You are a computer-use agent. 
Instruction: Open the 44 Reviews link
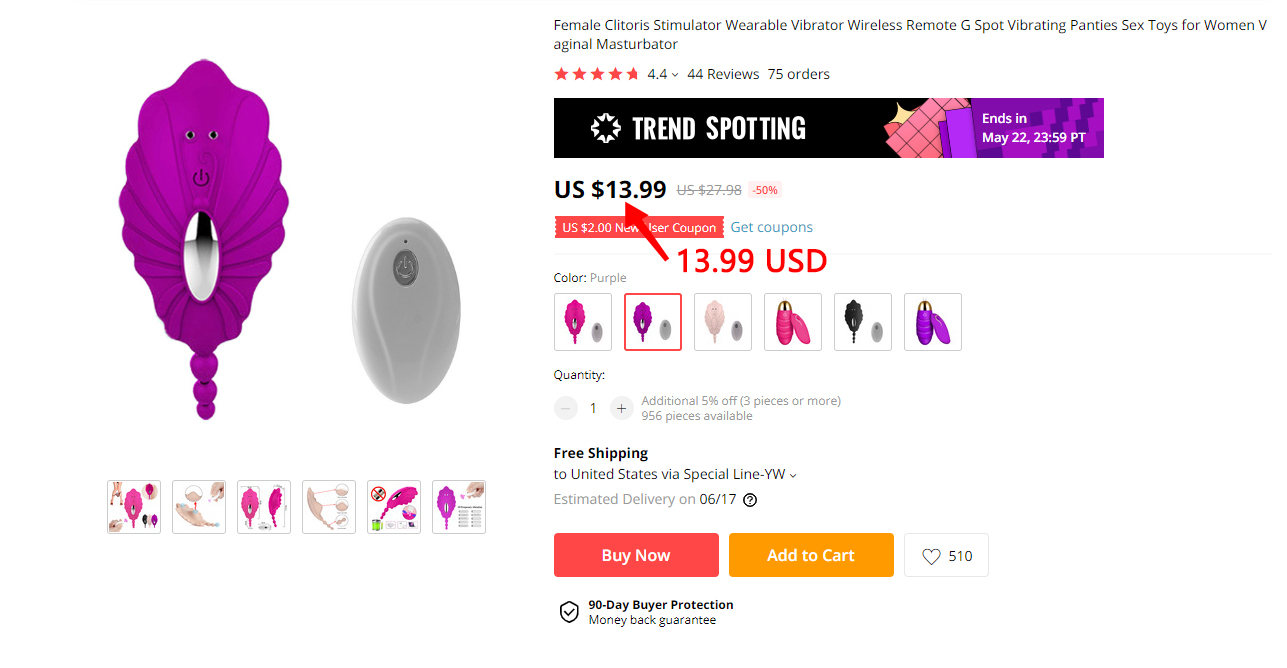pyautogui.click(x=723, y=74)
